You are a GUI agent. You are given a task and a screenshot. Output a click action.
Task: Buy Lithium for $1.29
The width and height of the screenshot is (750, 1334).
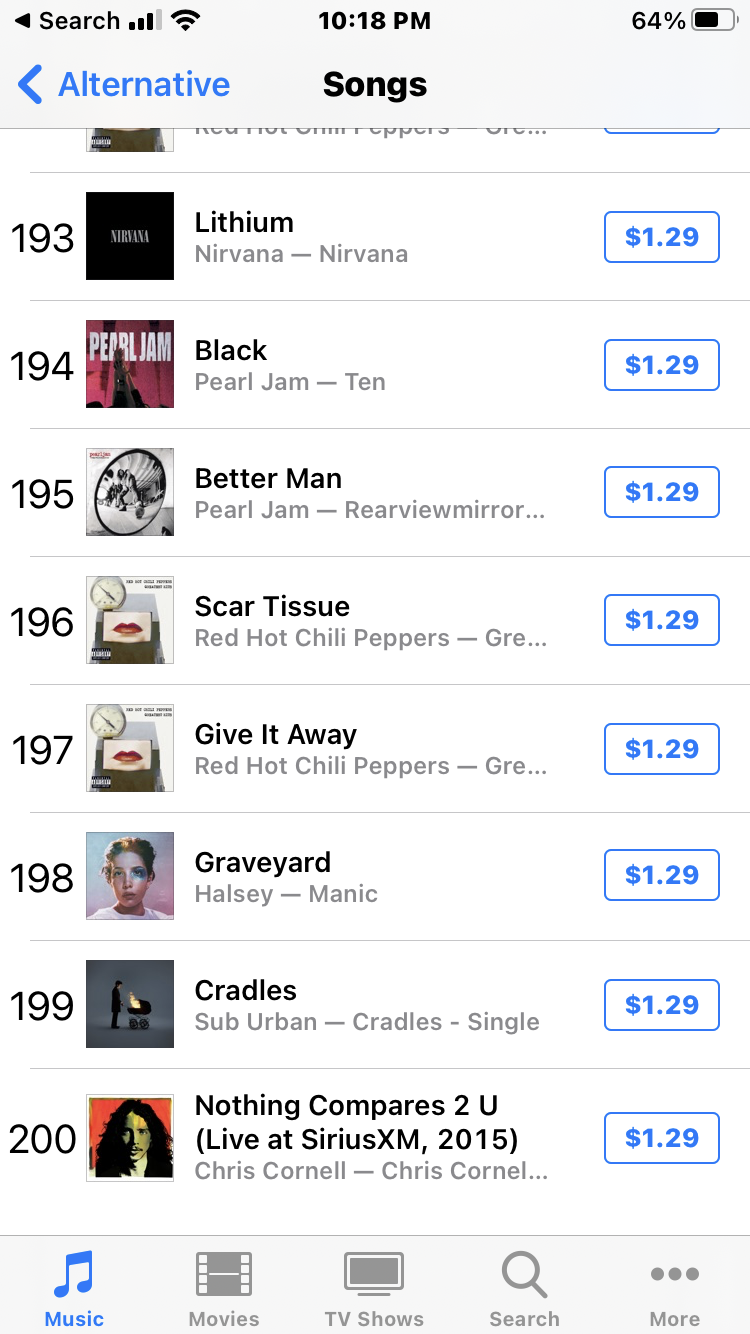(661, 237)
